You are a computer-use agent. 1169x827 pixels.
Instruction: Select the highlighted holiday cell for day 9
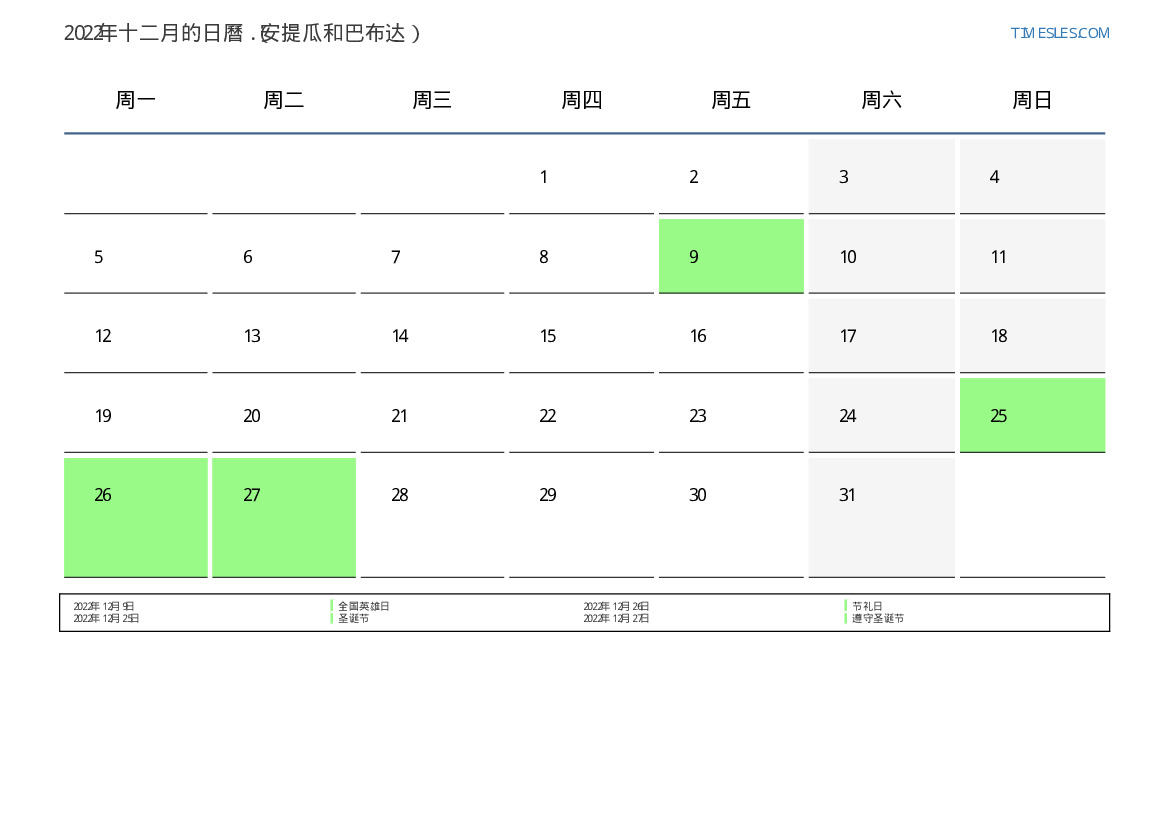(731, 256)
